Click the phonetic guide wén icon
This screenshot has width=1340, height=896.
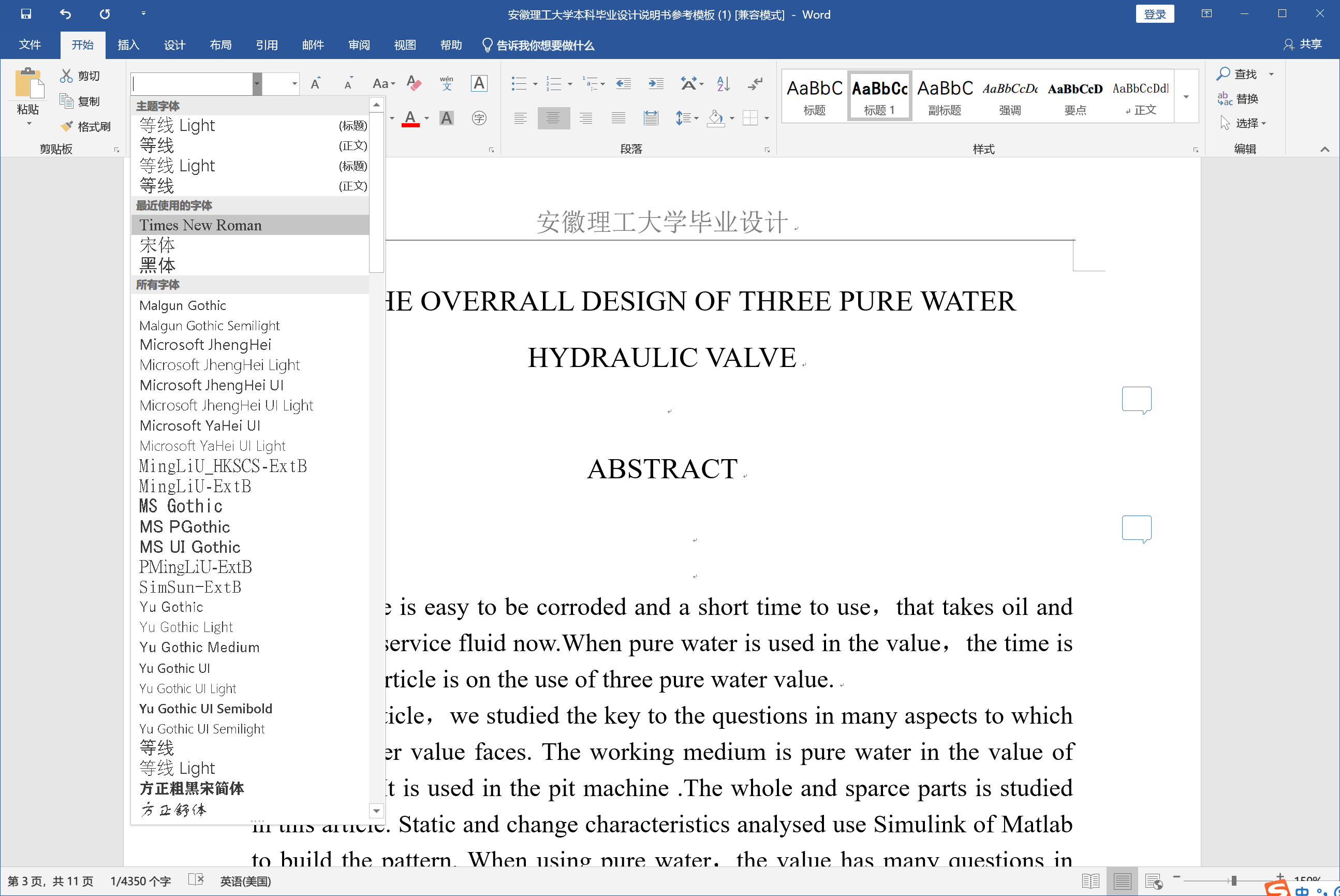click(446, 83)
